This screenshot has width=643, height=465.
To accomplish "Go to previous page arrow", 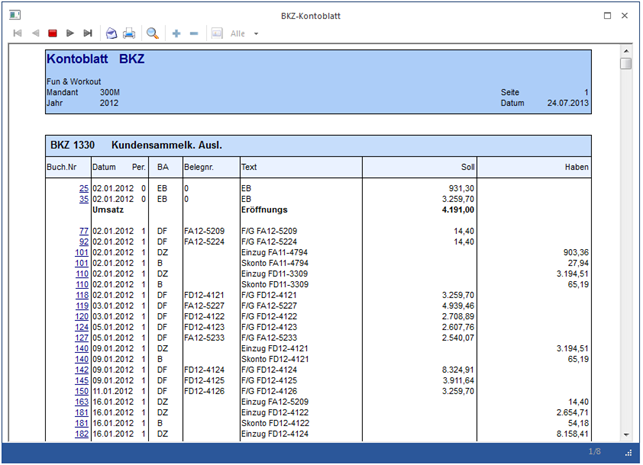I will (x=36, y=33).
